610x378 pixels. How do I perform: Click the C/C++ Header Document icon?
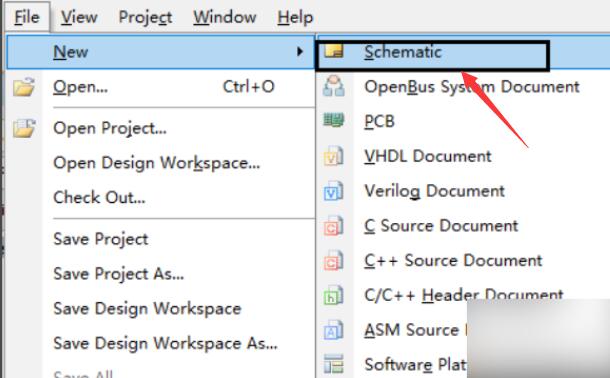click(334, 295)
